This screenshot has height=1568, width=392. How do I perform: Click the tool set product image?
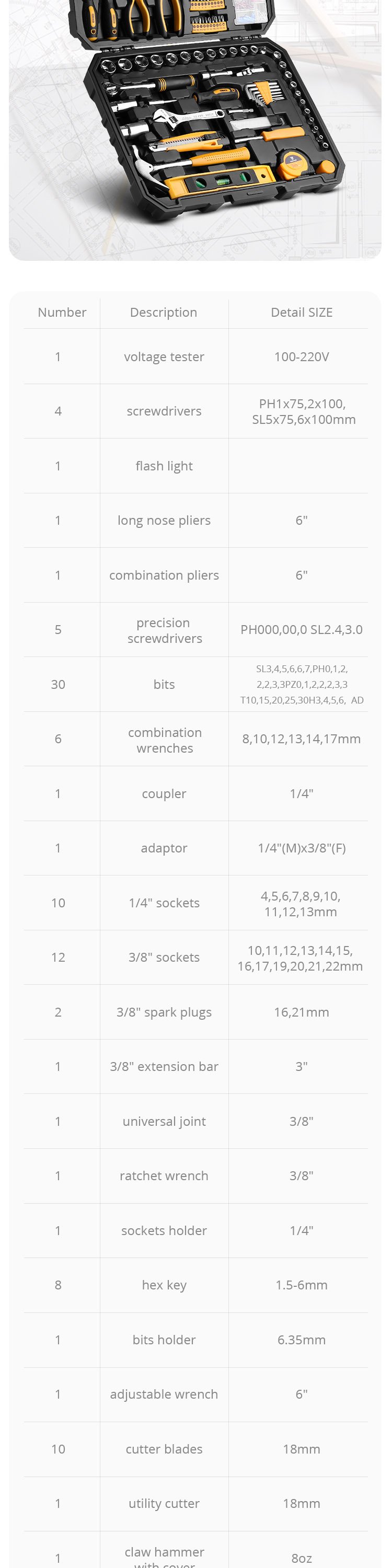(195, 122)
